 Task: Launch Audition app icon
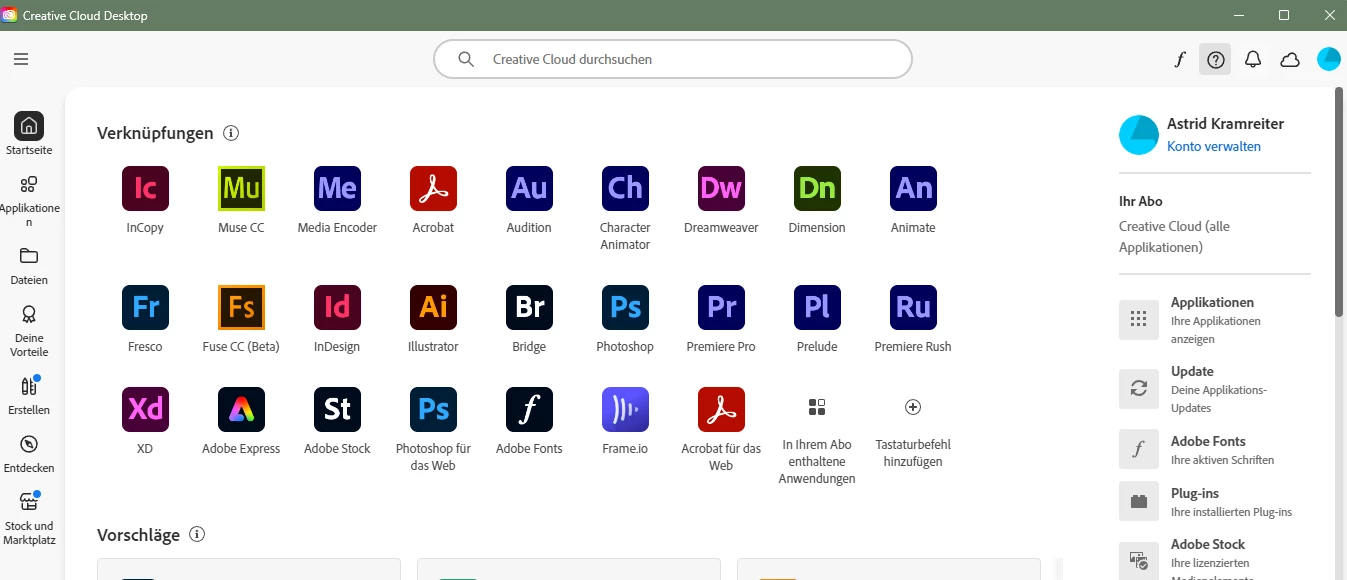(x=529, y=188)
